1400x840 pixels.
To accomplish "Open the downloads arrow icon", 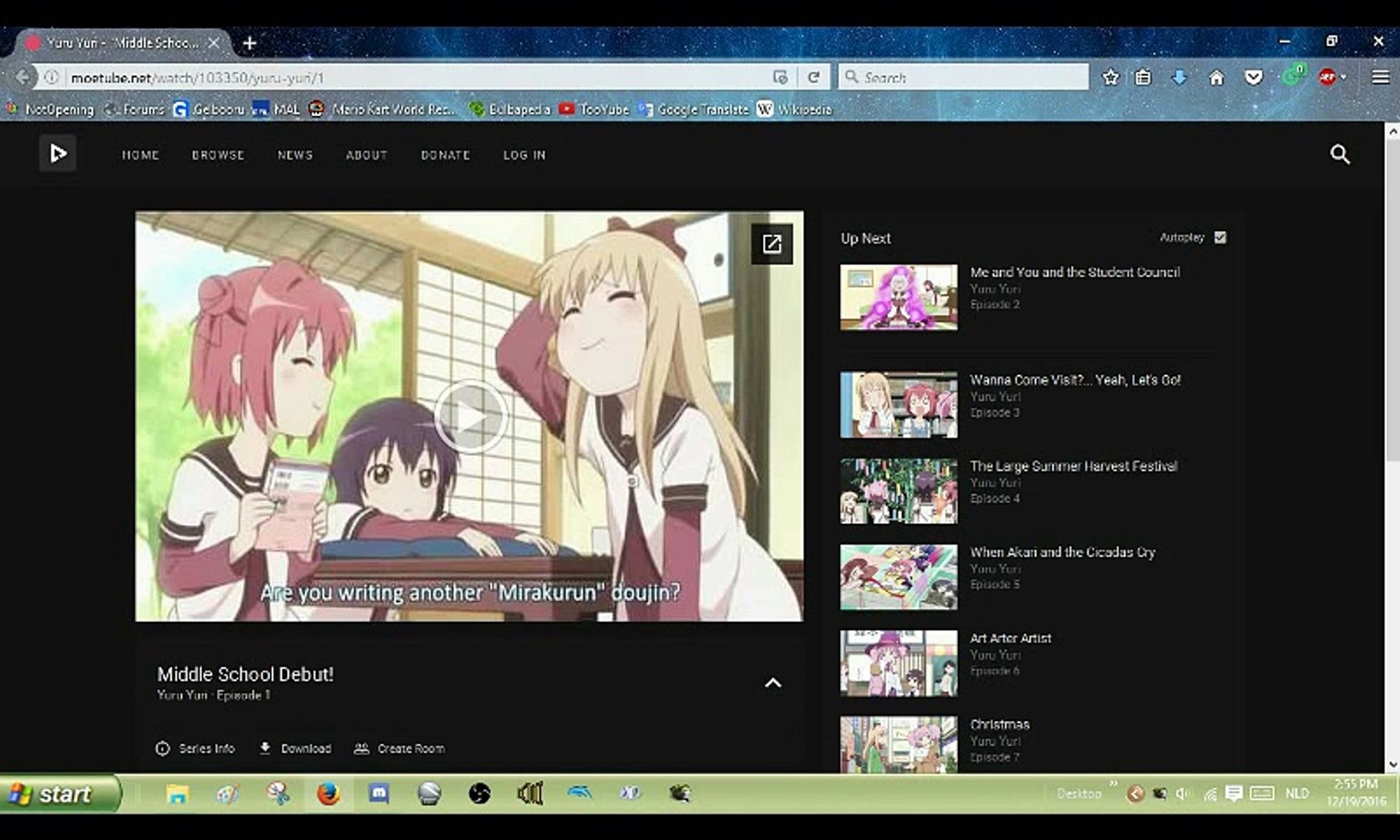I will (1179, 77).
